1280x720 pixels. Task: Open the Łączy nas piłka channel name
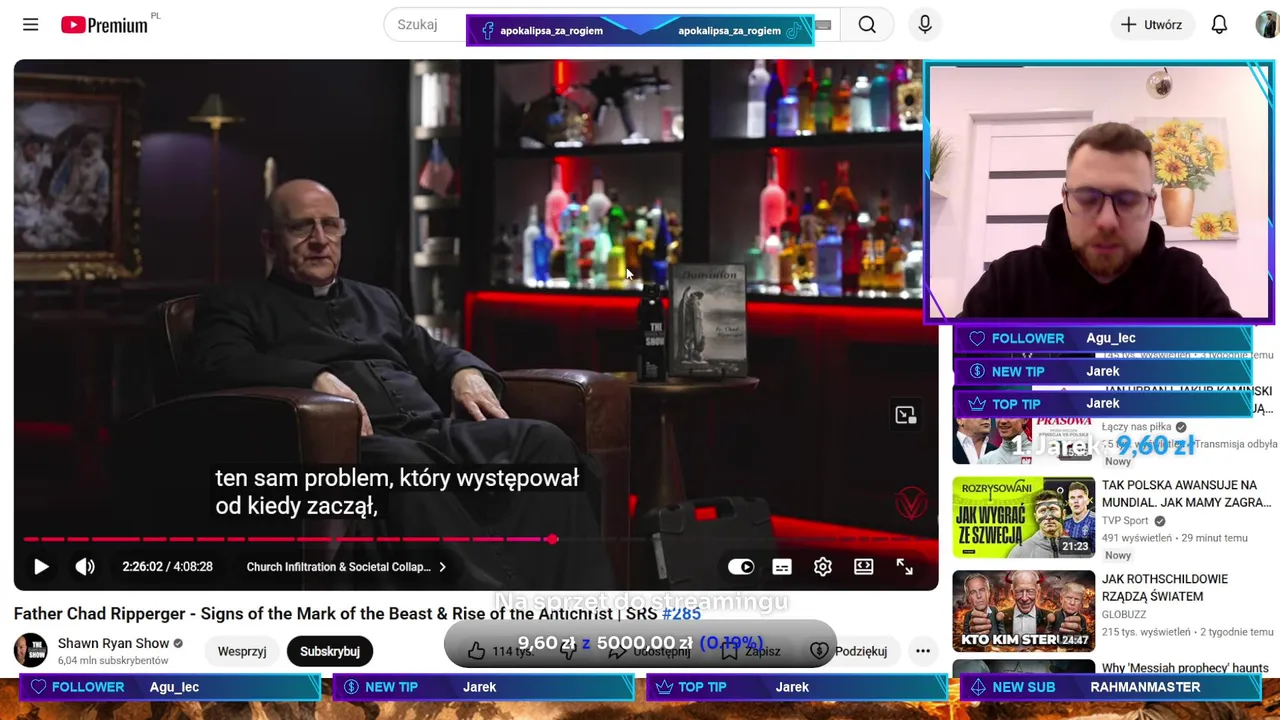coord(1136,427)
